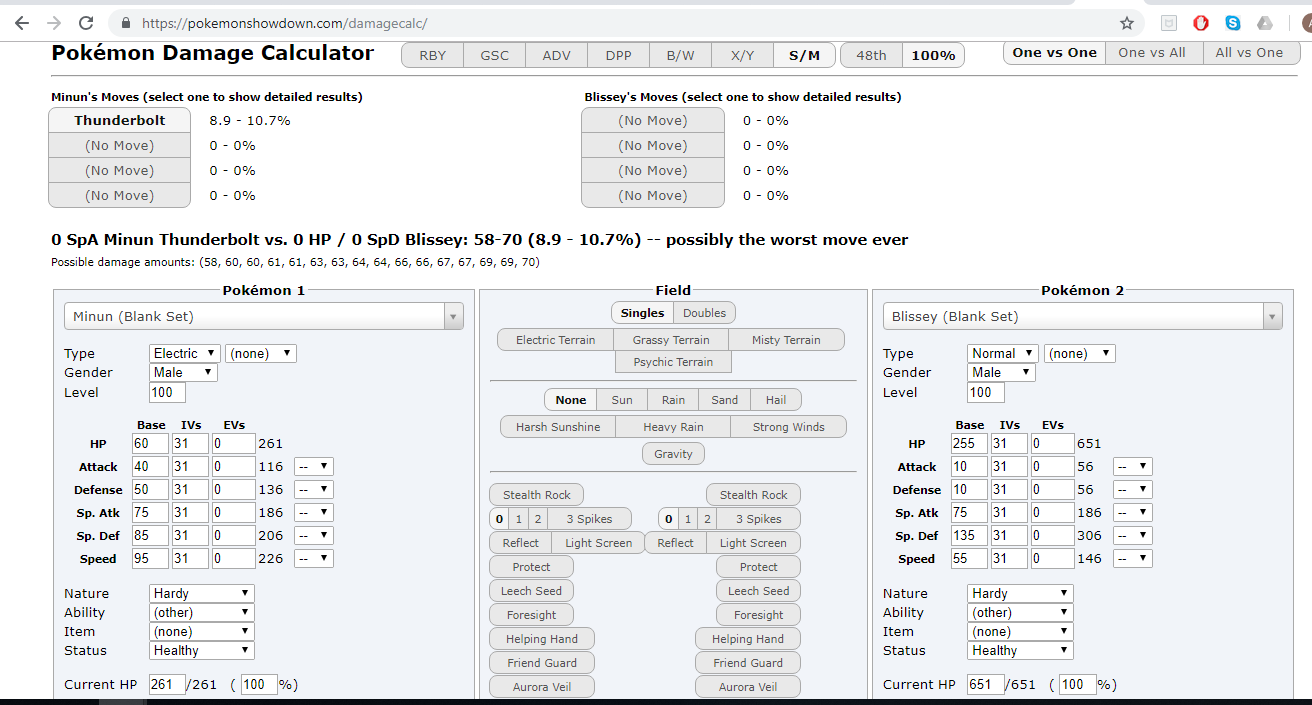Click the 'possibly the worst move ever' result

(x=787, y=240)
